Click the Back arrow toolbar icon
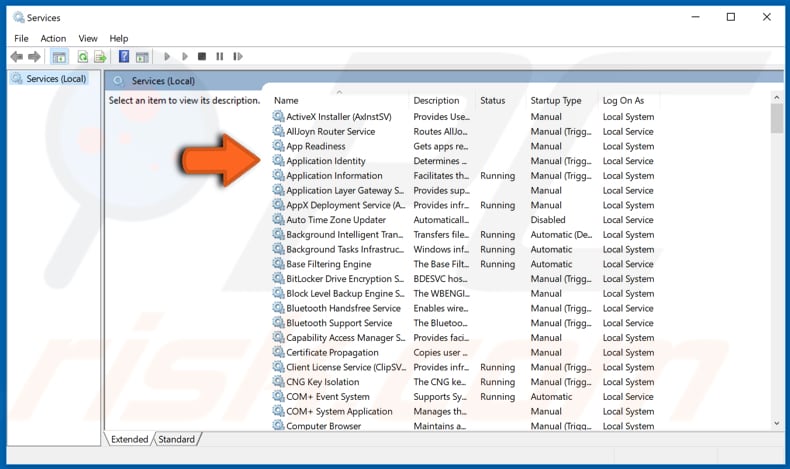Image resolution: width=790 pixels, height=469 pixels. click(x=17, y=56)
